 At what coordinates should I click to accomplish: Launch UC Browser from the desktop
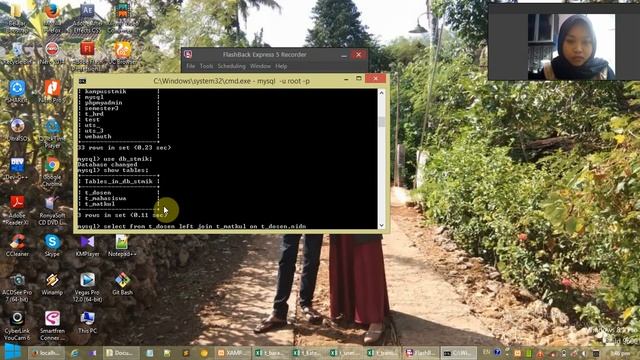[122, 54]
